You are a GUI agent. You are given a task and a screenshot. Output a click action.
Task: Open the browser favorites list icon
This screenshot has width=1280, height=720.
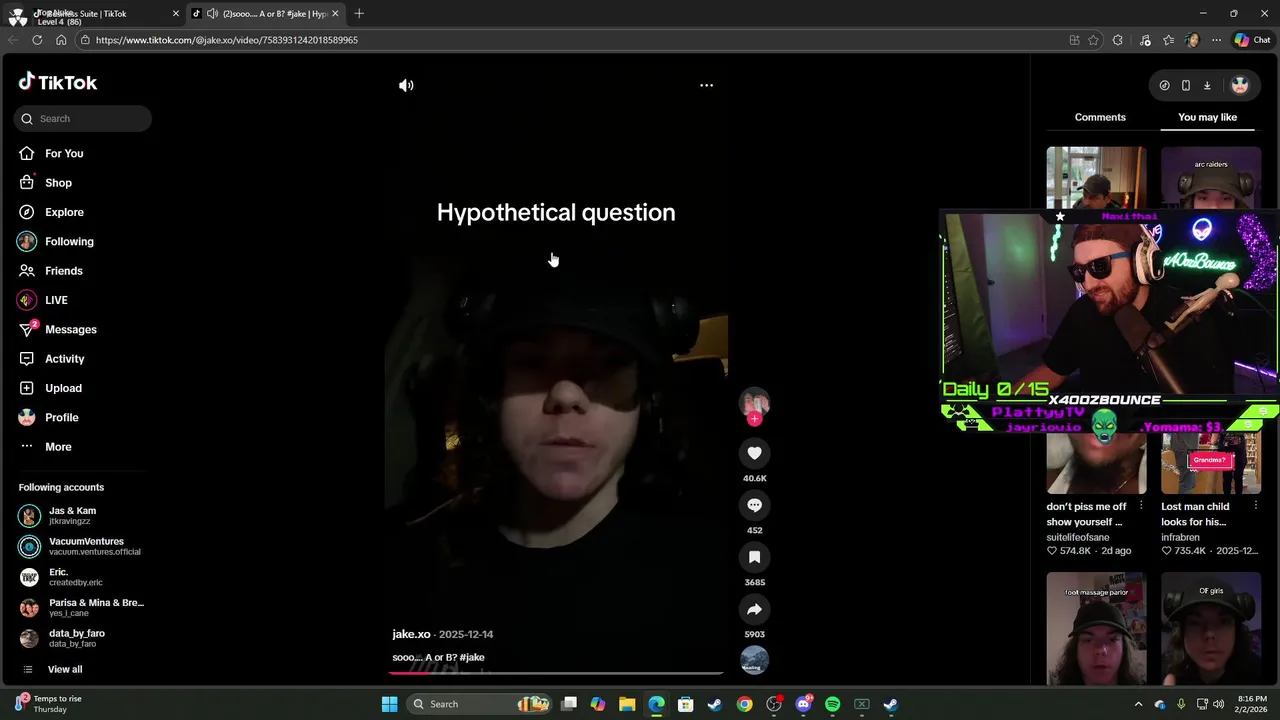click(1168, 40)
